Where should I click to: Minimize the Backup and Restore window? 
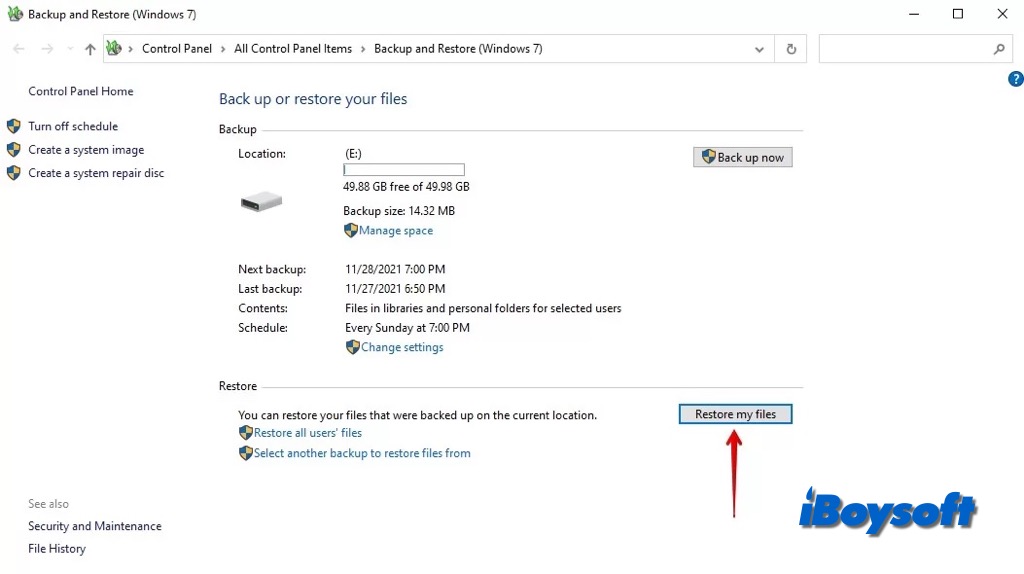[914, 14]
